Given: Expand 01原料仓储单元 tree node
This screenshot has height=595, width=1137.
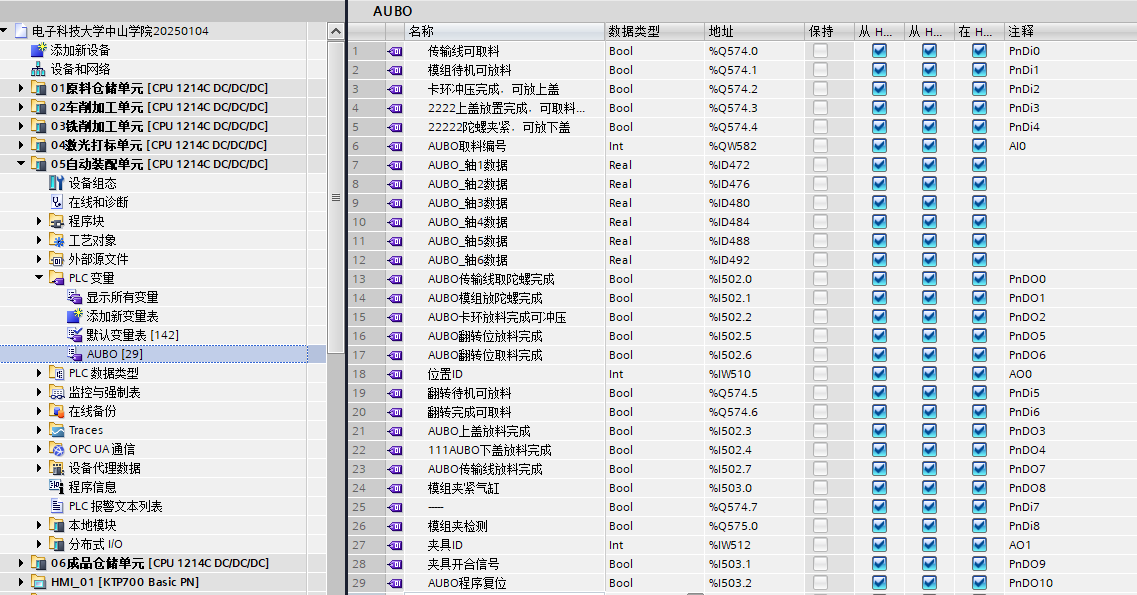Looking at the screenshot, I should 20,88.
